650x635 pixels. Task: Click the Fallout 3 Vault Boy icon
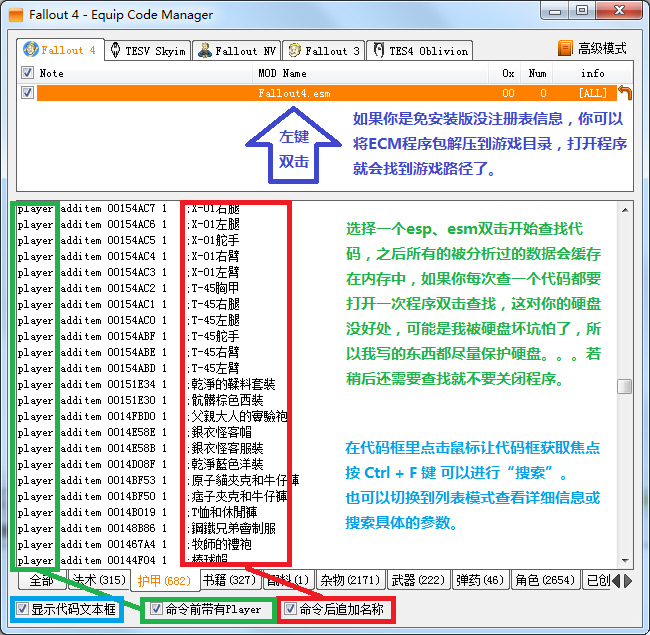tap(294, 51)
